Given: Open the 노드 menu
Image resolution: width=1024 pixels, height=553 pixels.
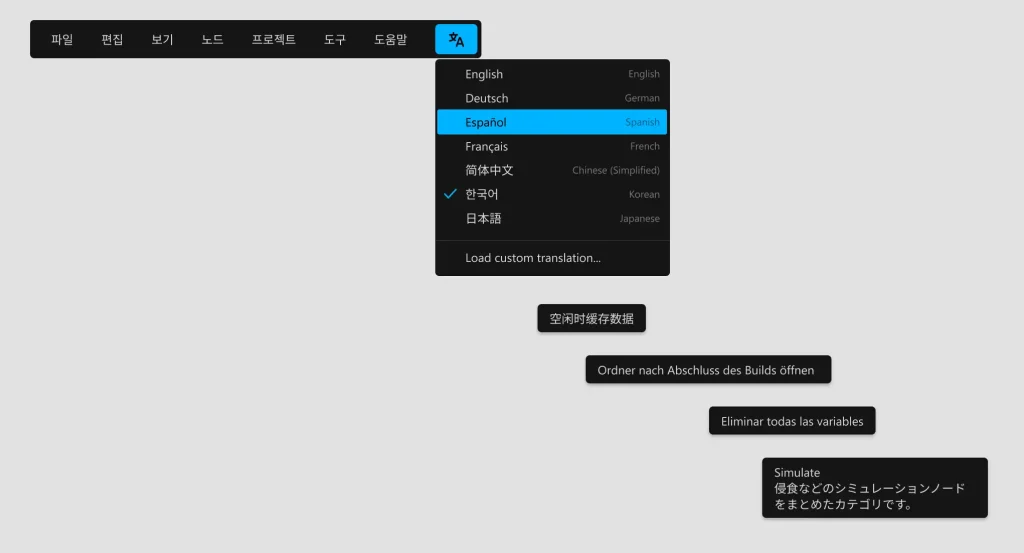Looking at the screenshot, I should coord(212,40).
